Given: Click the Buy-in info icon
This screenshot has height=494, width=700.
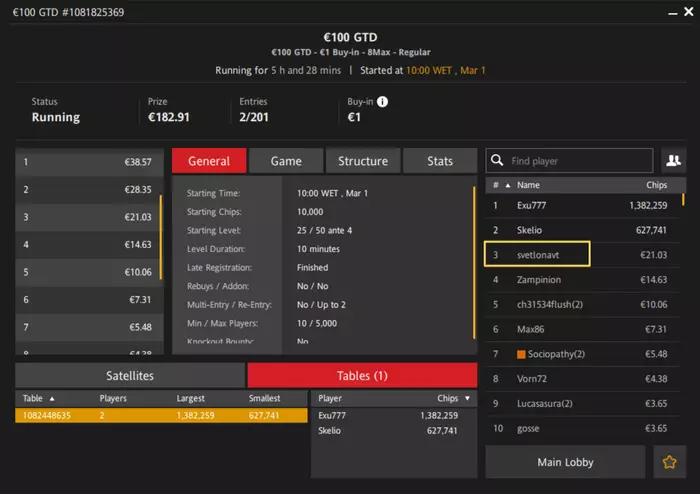Looking at the screenshot, I should pyautogui.click(x=382, y=102).
